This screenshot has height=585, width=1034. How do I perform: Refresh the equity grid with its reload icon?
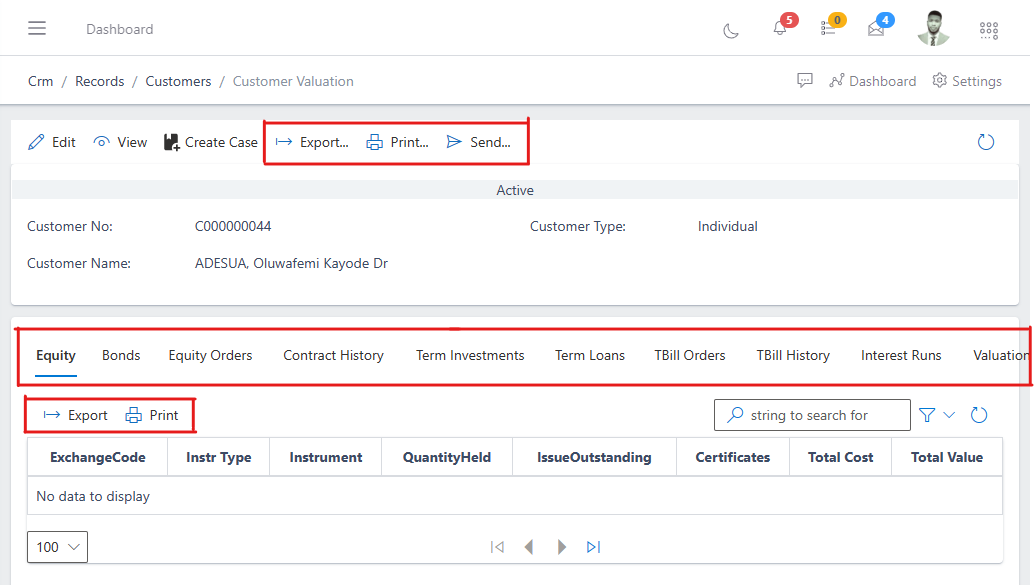pyautogui.click(x=978, y=414)
